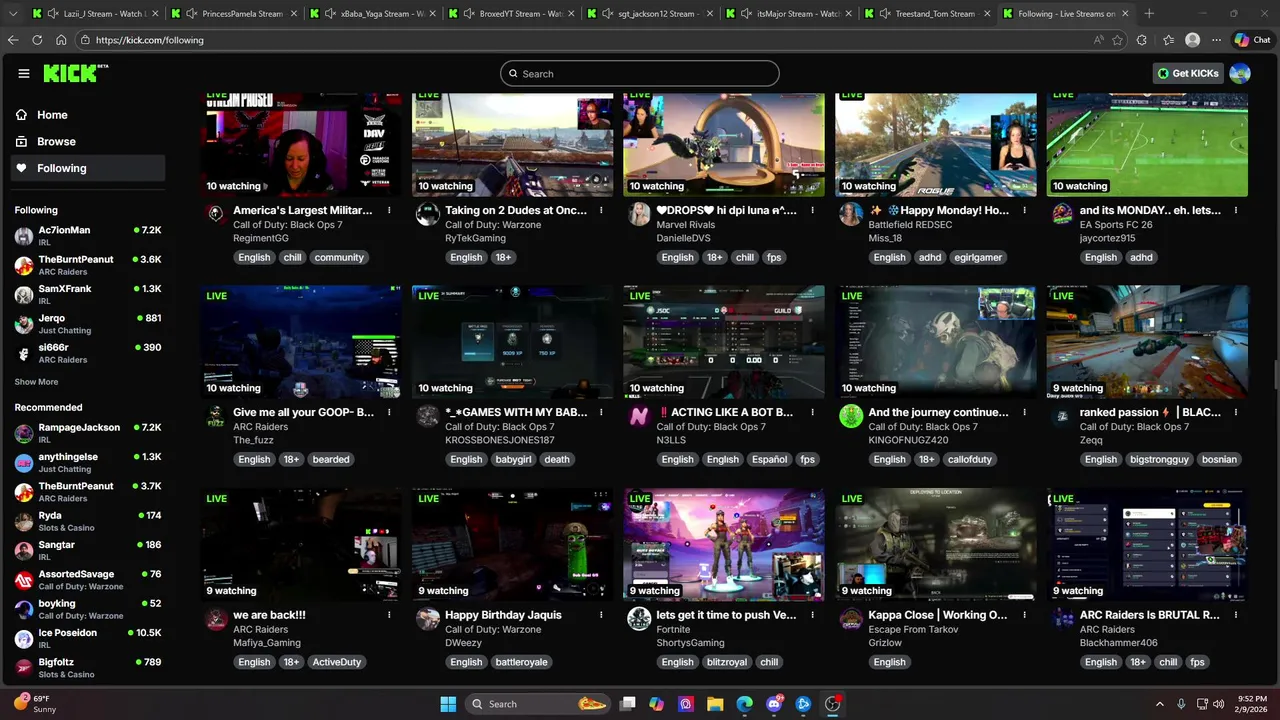Image resolution: width=1280 pixels, height=720 pixels.
Task: Click the battleroyale tag under DWeezy
Action: click(522, 662)
